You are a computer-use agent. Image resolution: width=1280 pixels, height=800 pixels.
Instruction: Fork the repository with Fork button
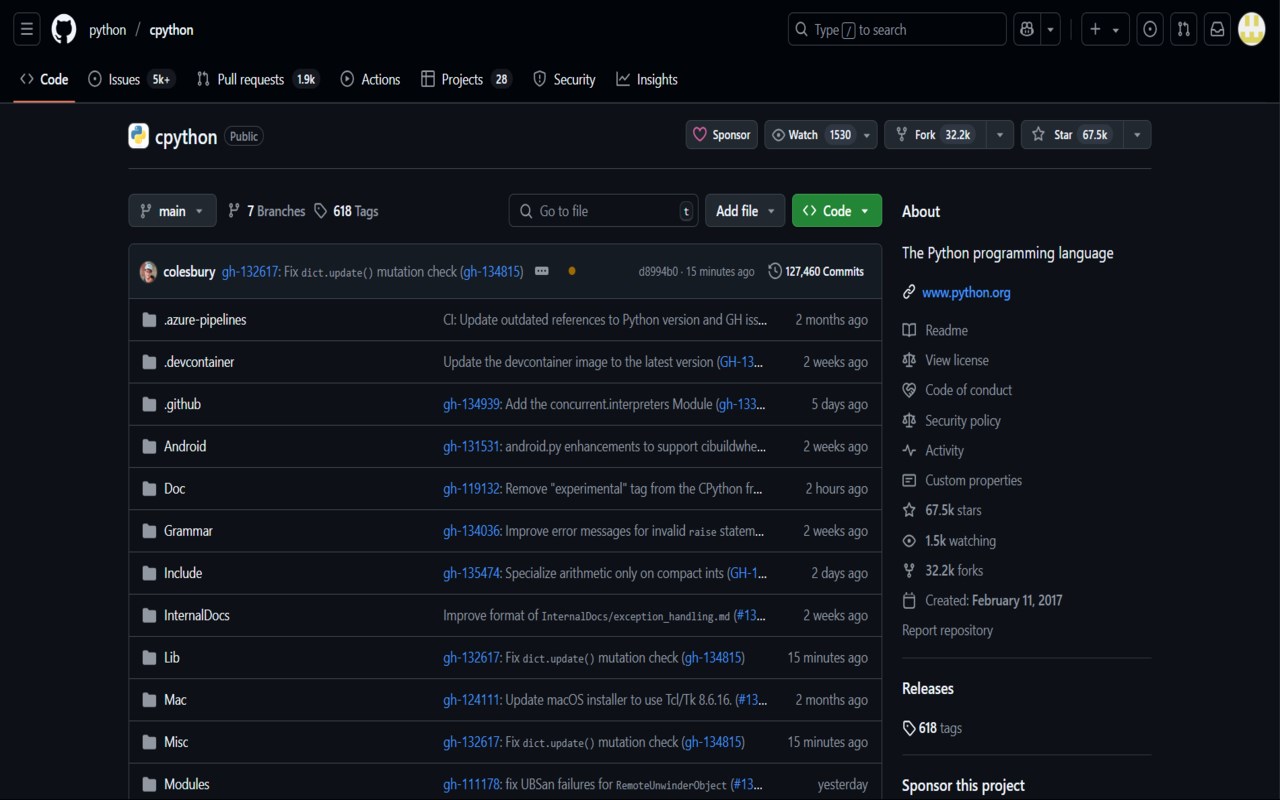pyautogui.click(x=935, y=135)
